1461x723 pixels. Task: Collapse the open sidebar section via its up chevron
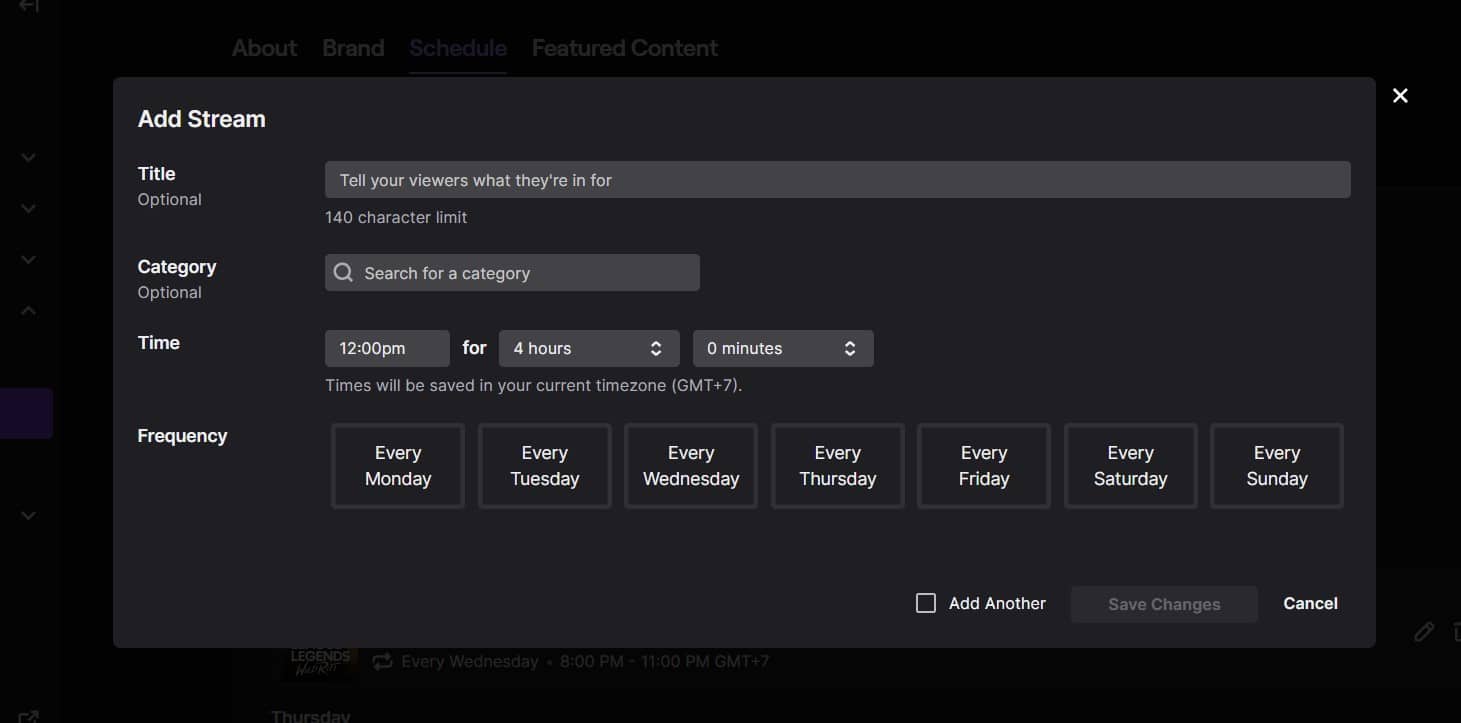(28, 309)
